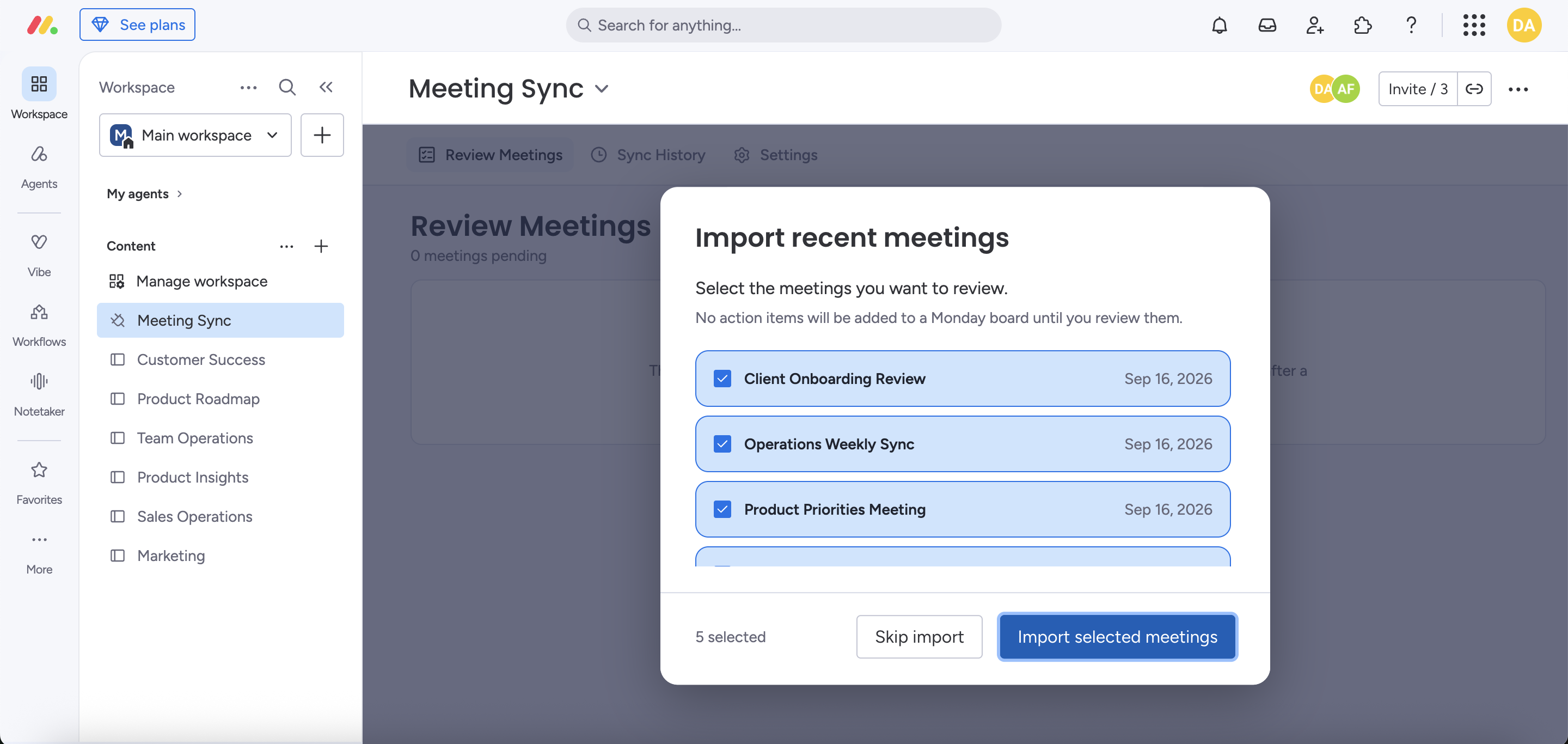The height and width of the screenshot is (744, 1568).
Task: Uncheck Product Priorities Meeting
Action: pos(722,509)
